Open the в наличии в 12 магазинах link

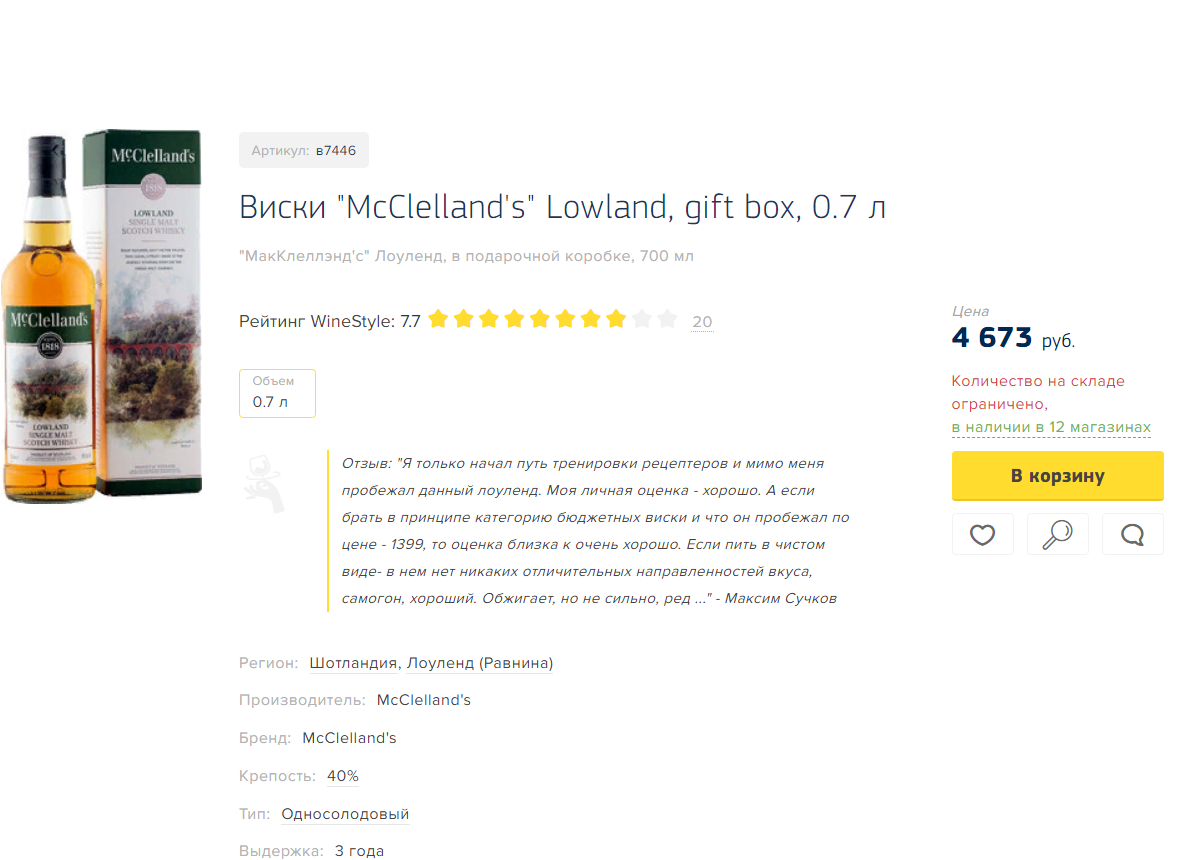(1051, 427)
